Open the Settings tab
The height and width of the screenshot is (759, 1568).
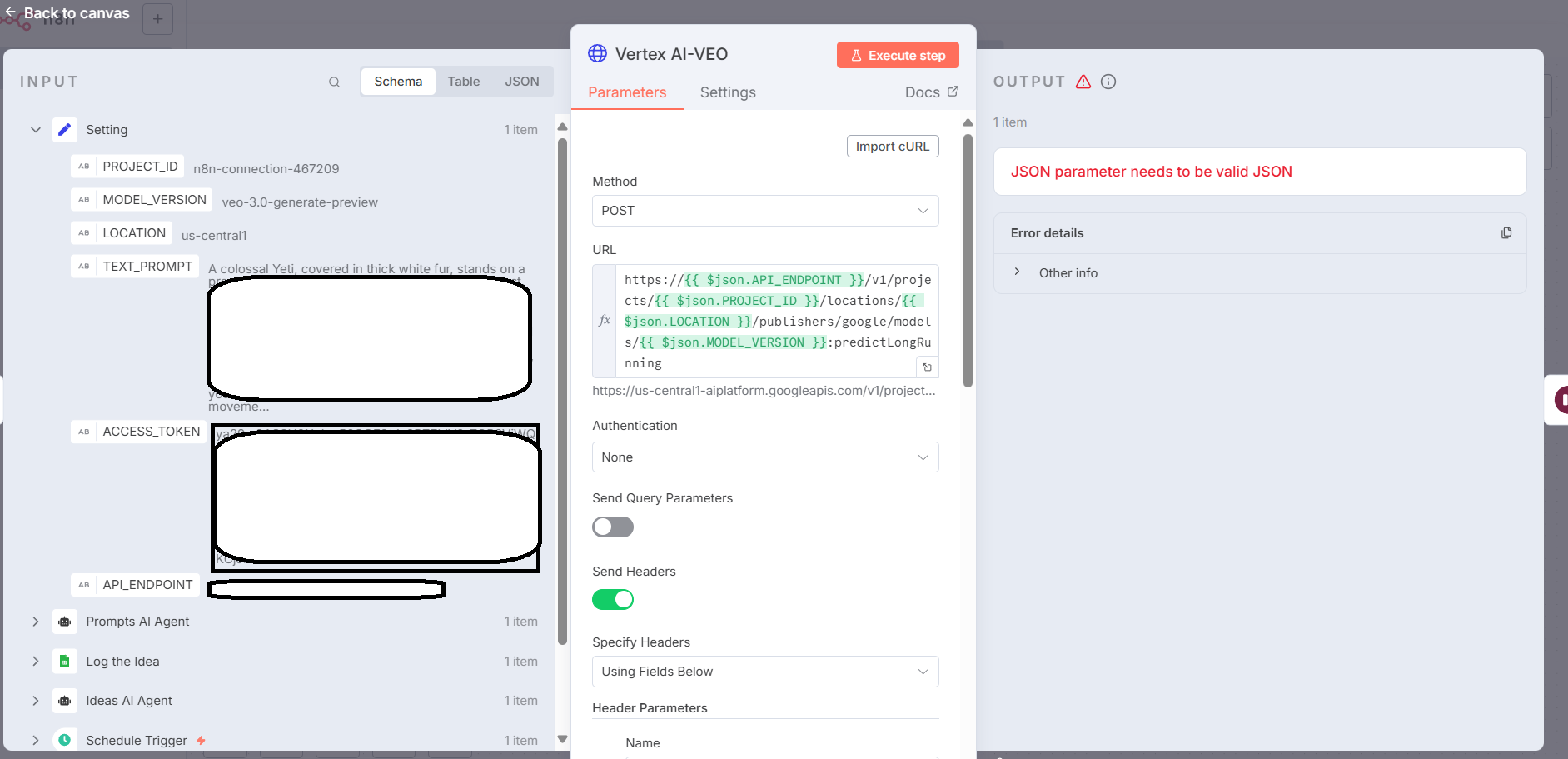tap(728, 92)
